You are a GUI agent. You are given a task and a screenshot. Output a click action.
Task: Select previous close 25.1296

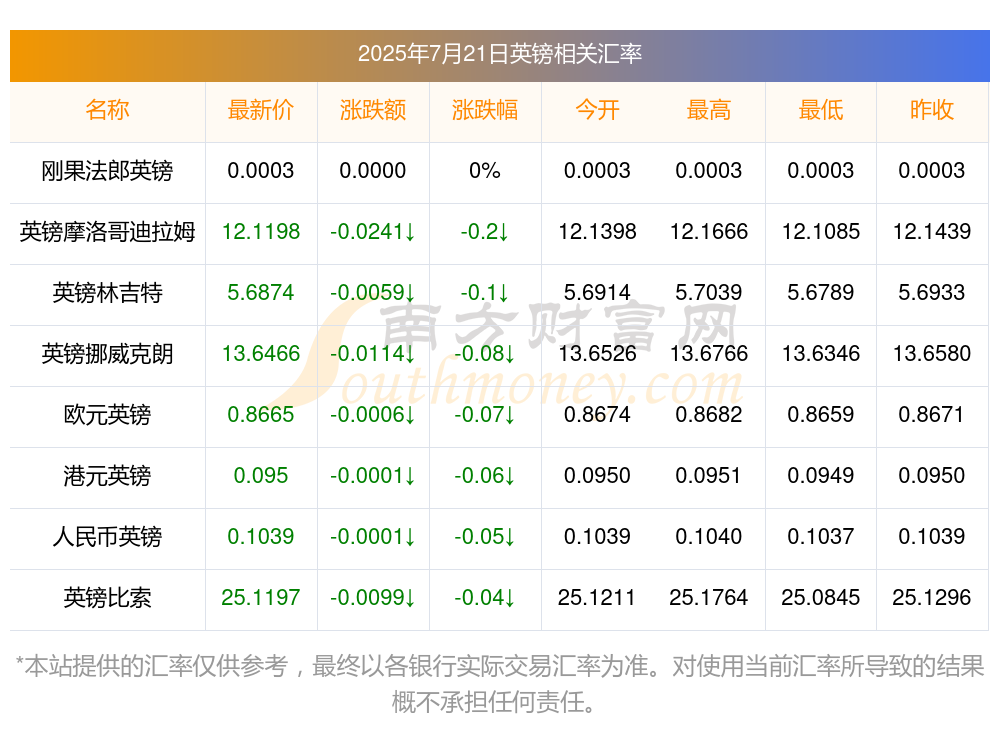coord(932,598)
